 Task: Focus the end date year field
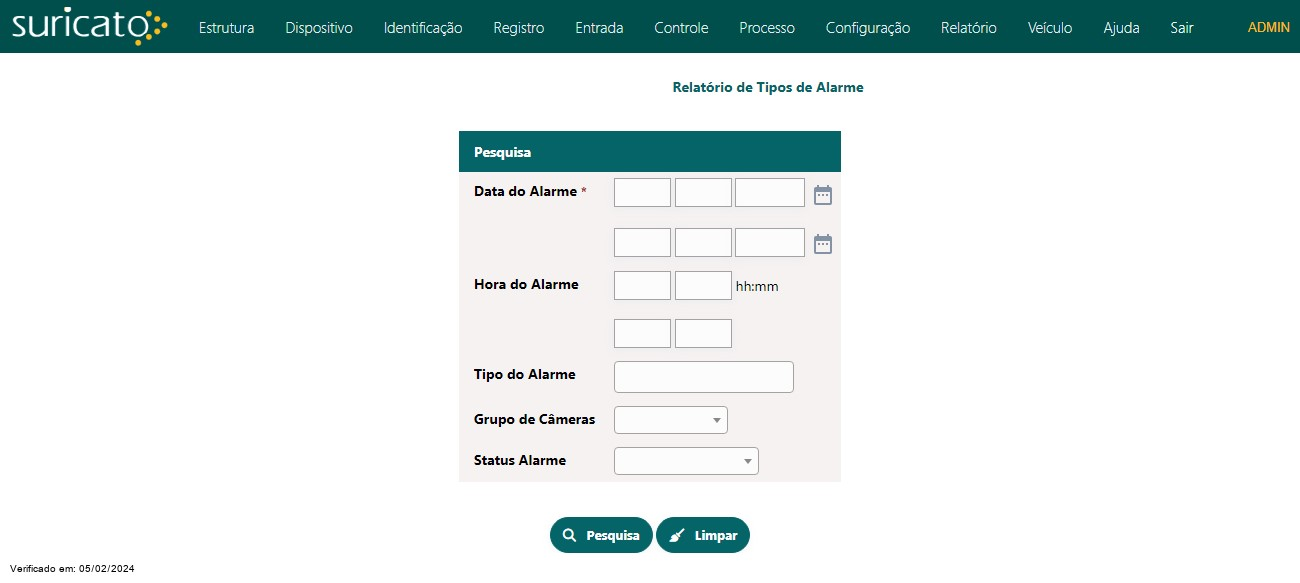(770, 243)
